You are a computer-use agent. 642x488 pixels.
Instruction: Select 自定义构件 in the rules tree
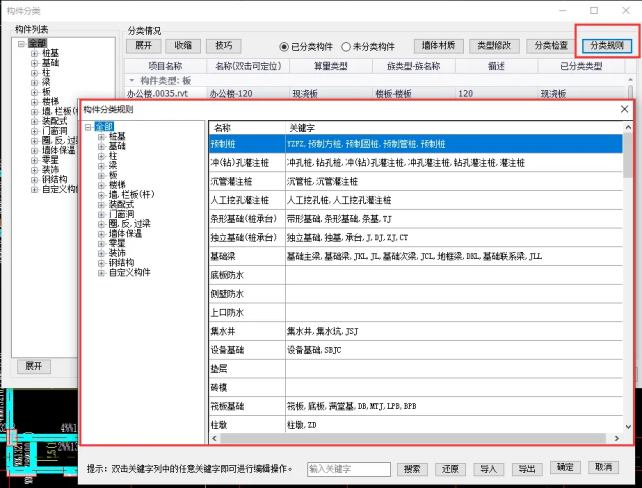[129, 272]
